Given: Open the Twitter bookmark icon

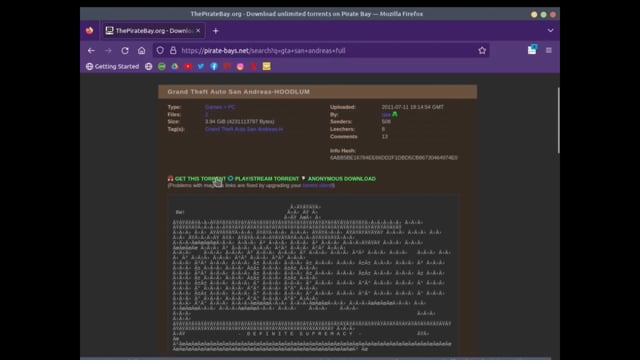Looking at the screenshot, I should coord(201,67).
